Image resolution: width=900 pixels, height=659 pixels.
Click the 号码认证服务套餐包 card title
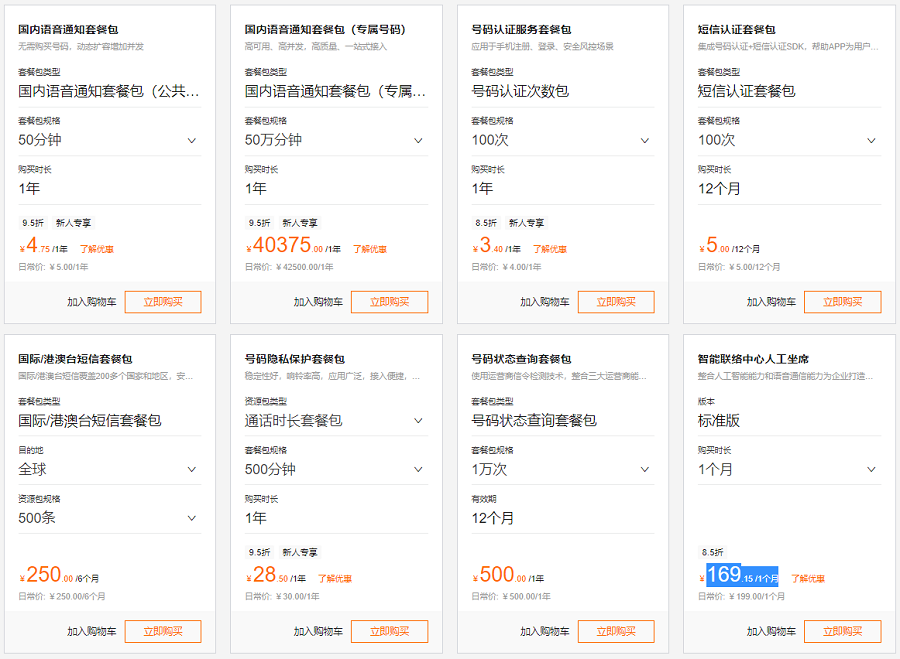521,29
